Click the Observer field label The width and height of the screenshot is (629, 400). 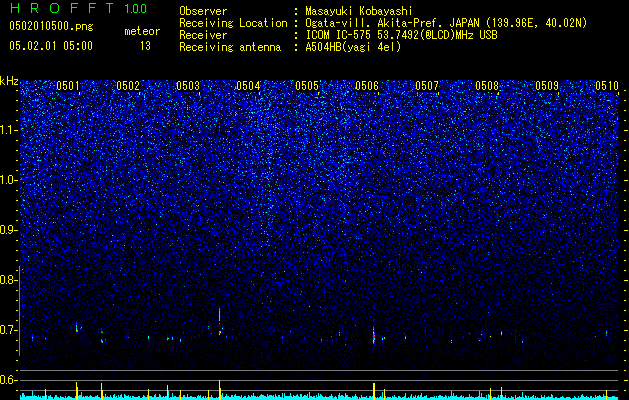[203, 11]
